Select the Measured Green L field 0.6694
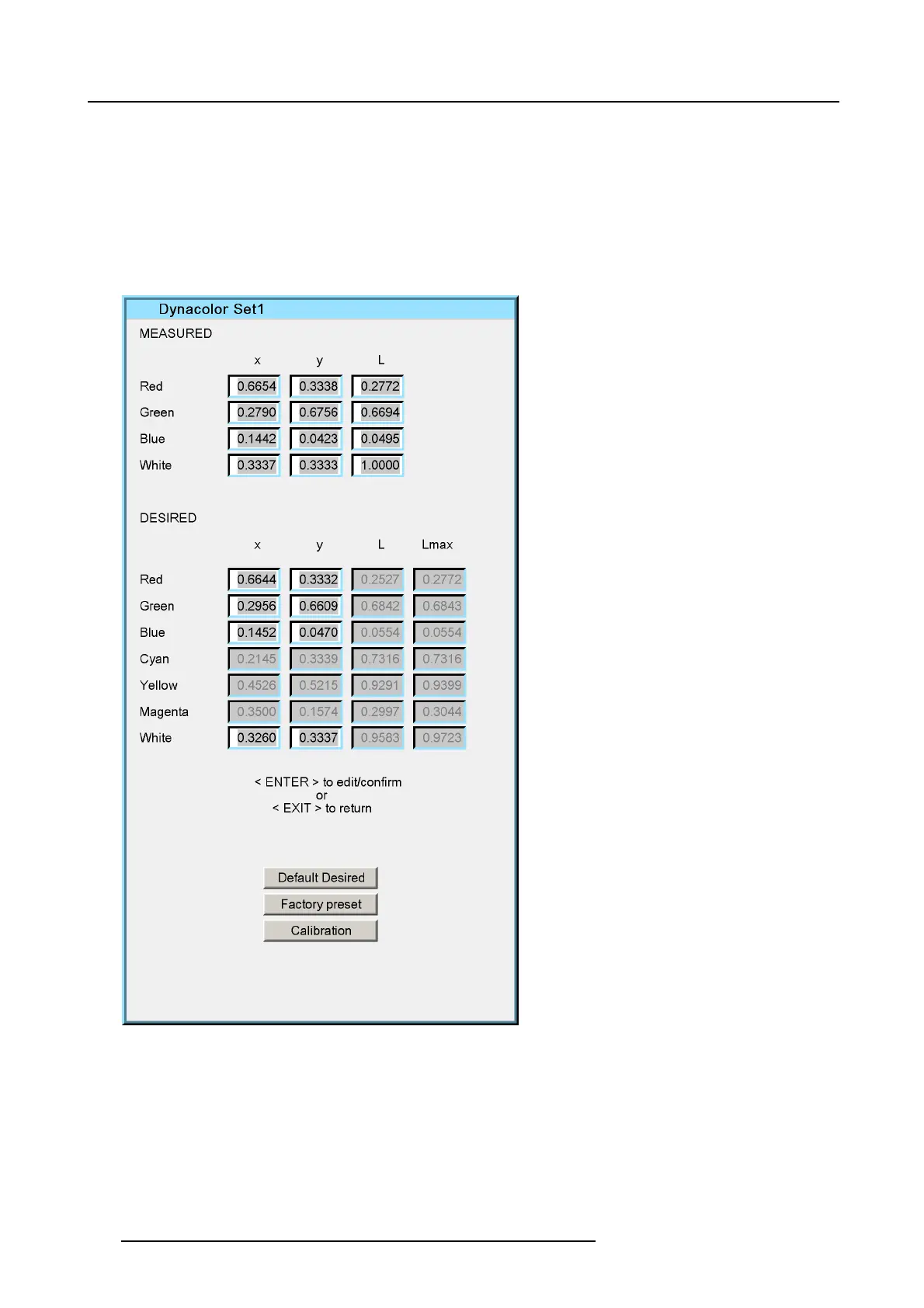The height and width of the screenshot is (1308, 924). click(x=378, y=412)
